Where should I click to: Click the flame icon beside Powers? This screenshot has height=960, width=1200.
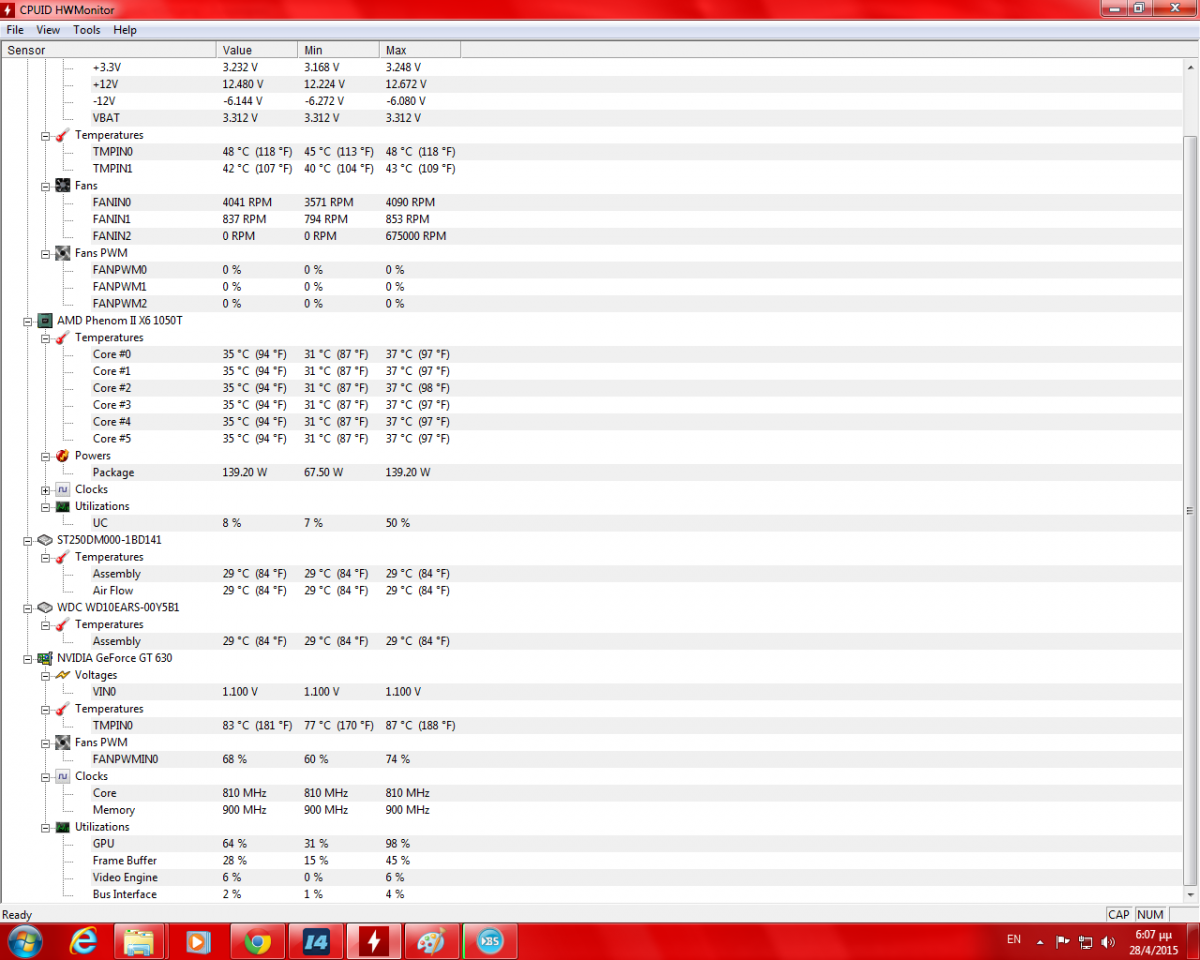pos(62,456)
